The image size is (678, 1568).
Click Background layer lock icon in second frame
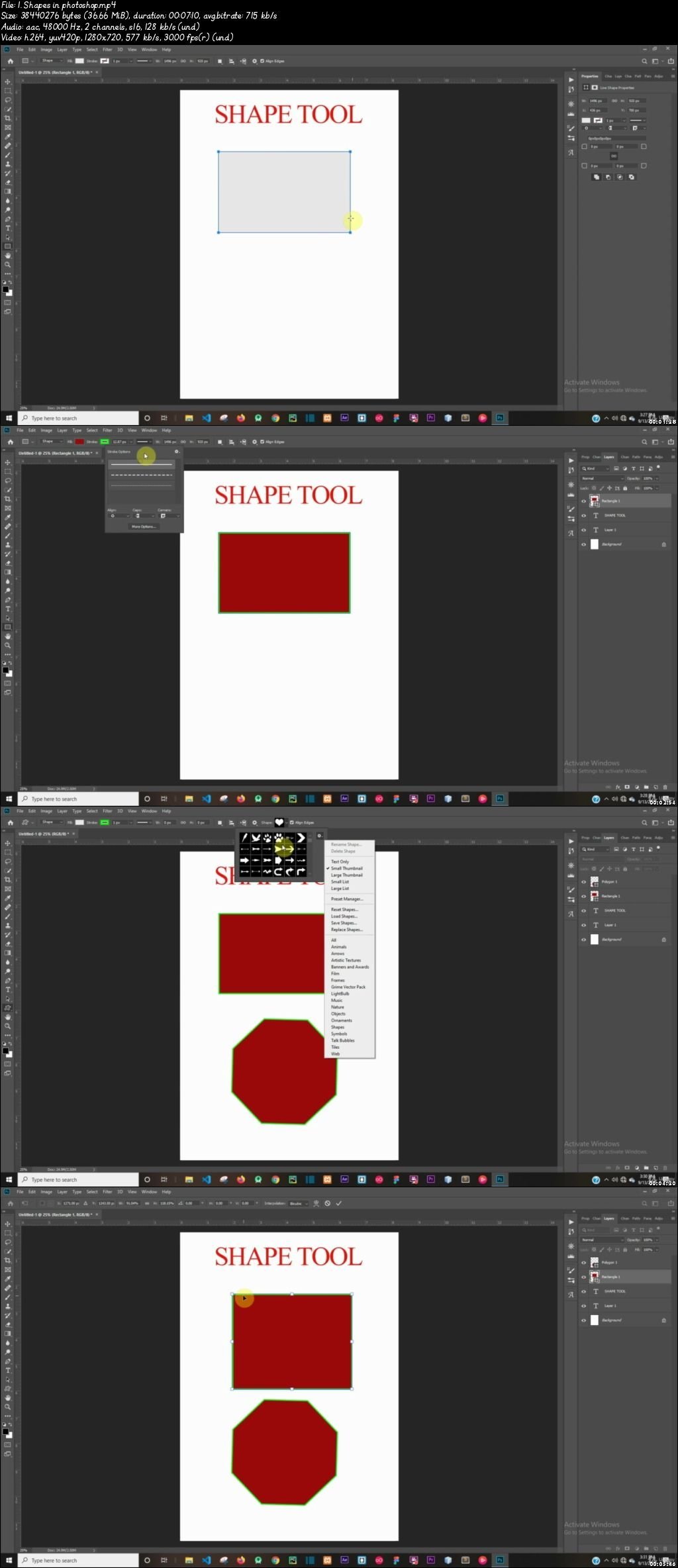click(663, 544)
